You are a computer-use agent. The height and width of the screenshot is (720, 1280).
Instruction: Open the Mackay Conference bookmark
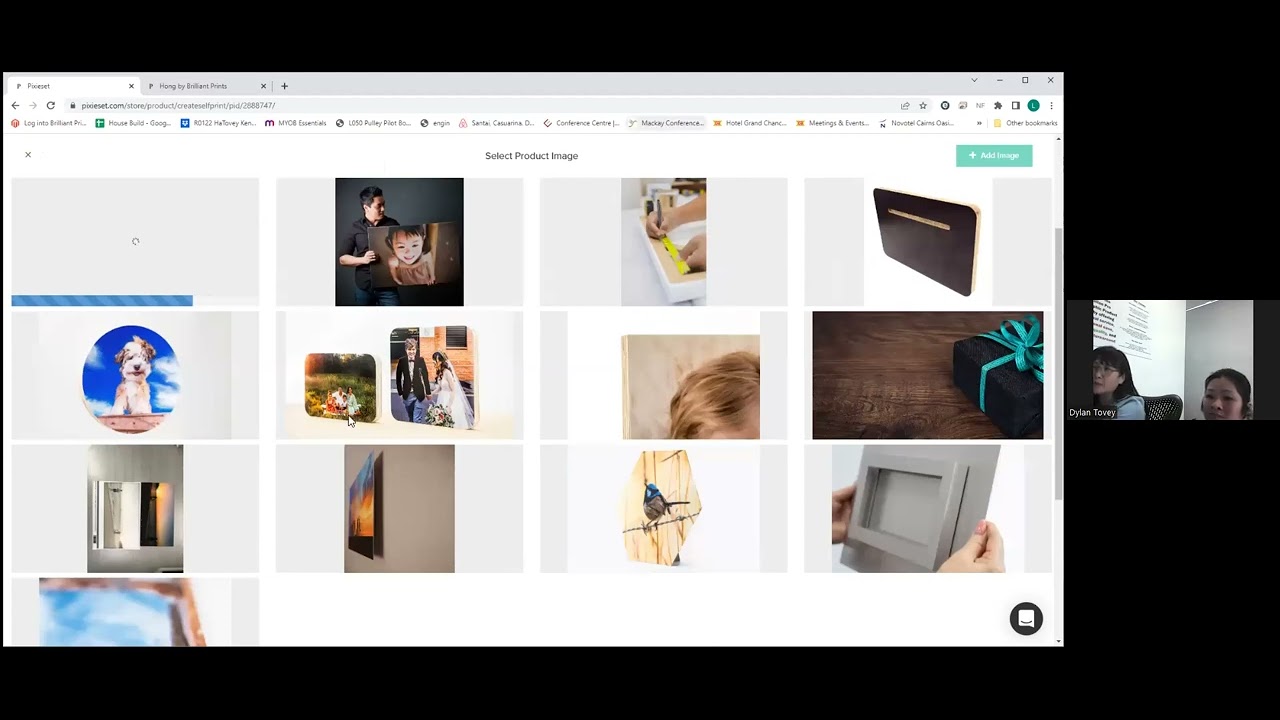tap(666, 123)
